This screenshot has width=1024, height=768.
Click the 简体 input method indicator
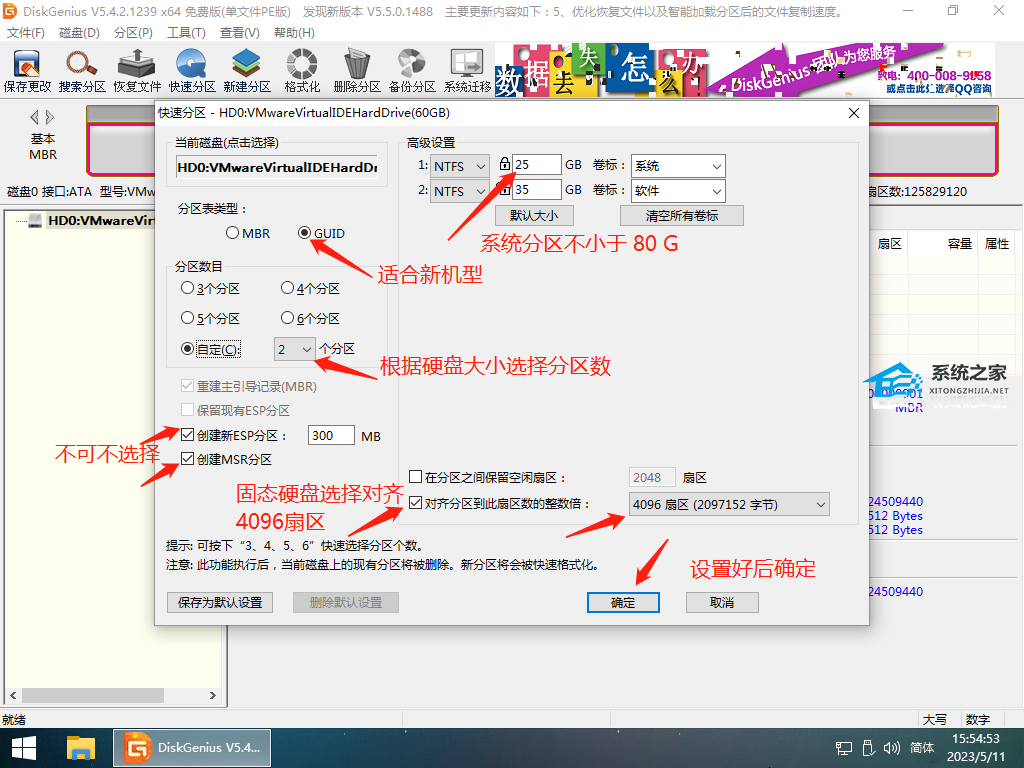click(922, 748)
